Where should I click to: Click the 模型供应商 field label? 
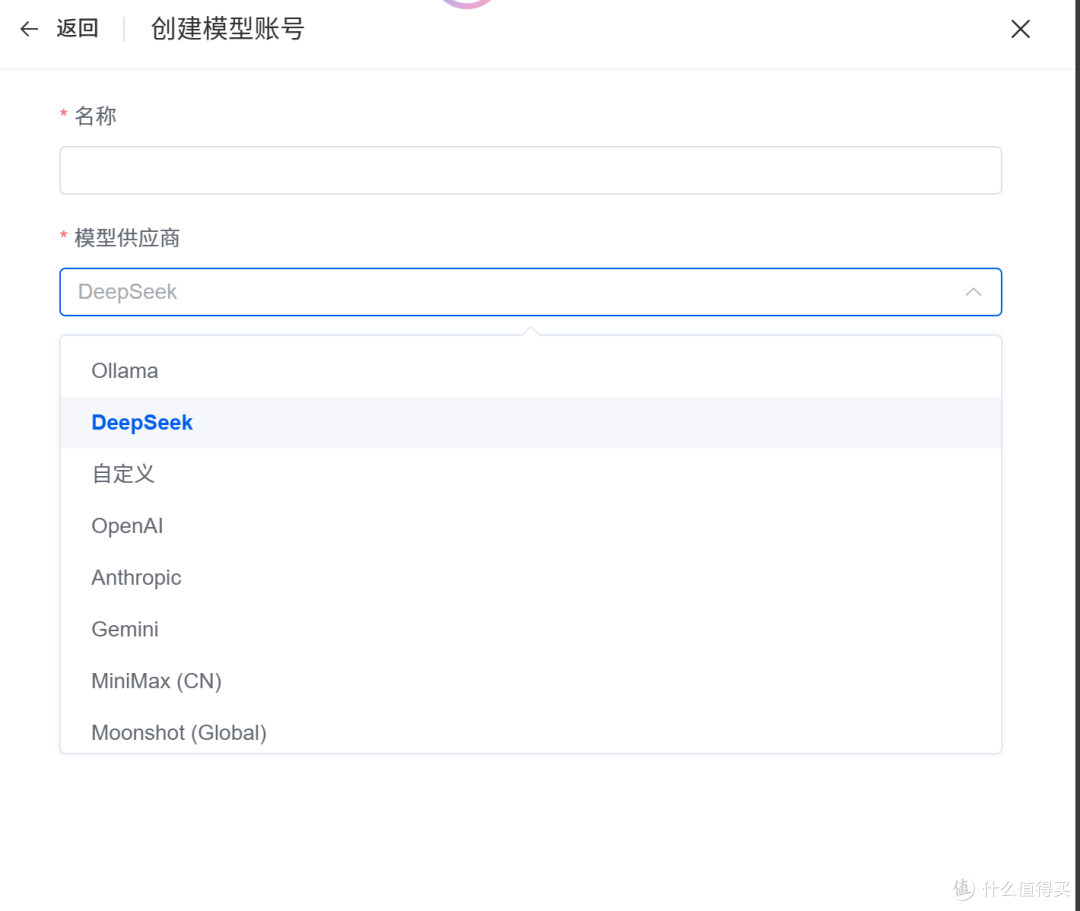click(x=127, y=238)
